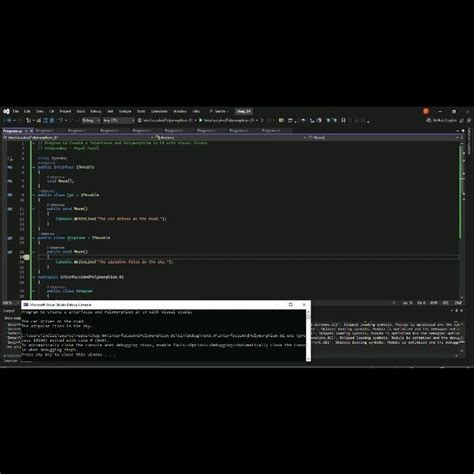The height and width of the screenshot is (474, 474).
Task: Collapse the class Program block
Action: click(34, 291)
